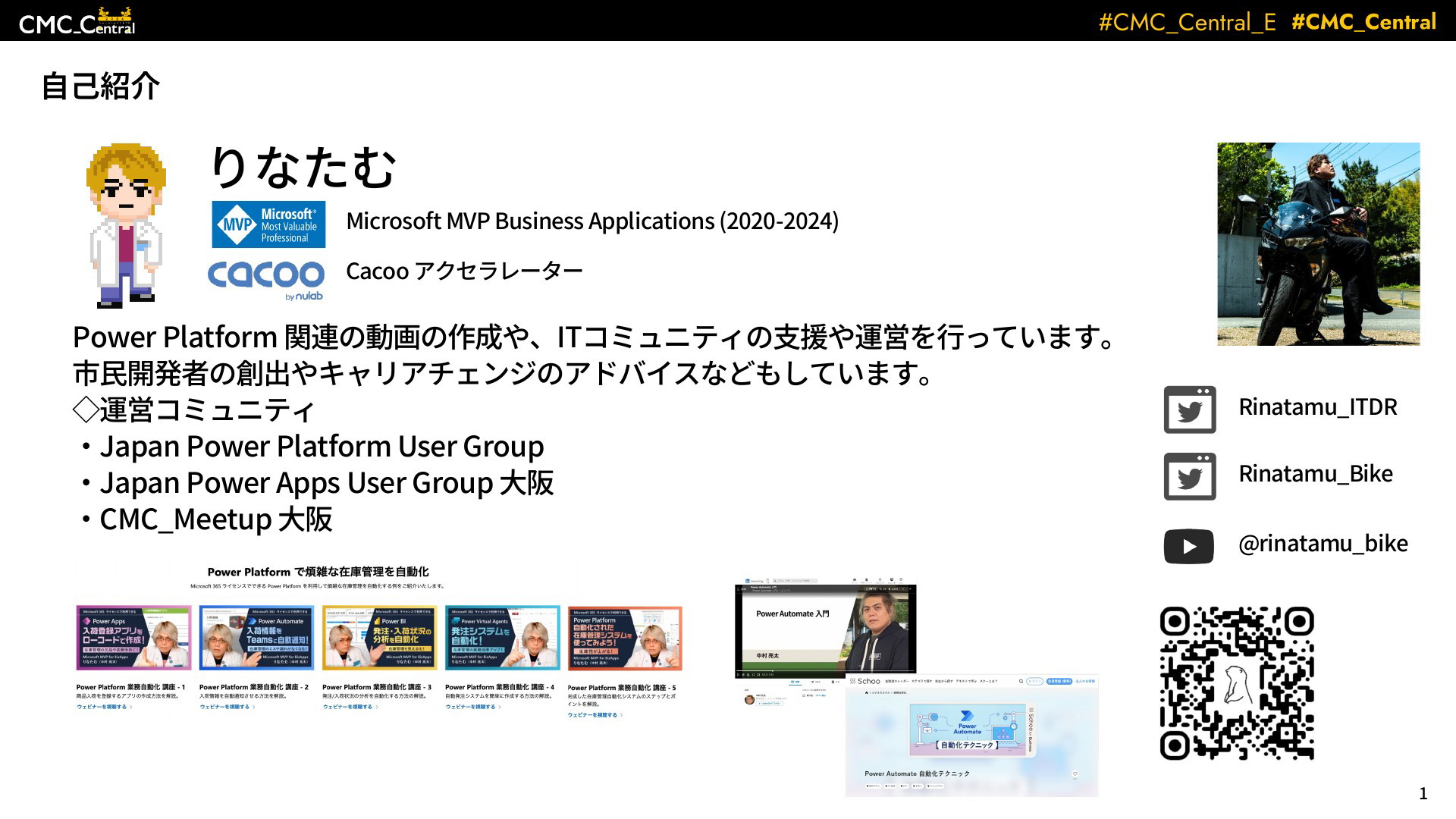Image resolution: width=1456 pixels, height=819 pixels.
Task: Open the Power Automate 講座-2 thumbnail
Action: tap(256, 638)
